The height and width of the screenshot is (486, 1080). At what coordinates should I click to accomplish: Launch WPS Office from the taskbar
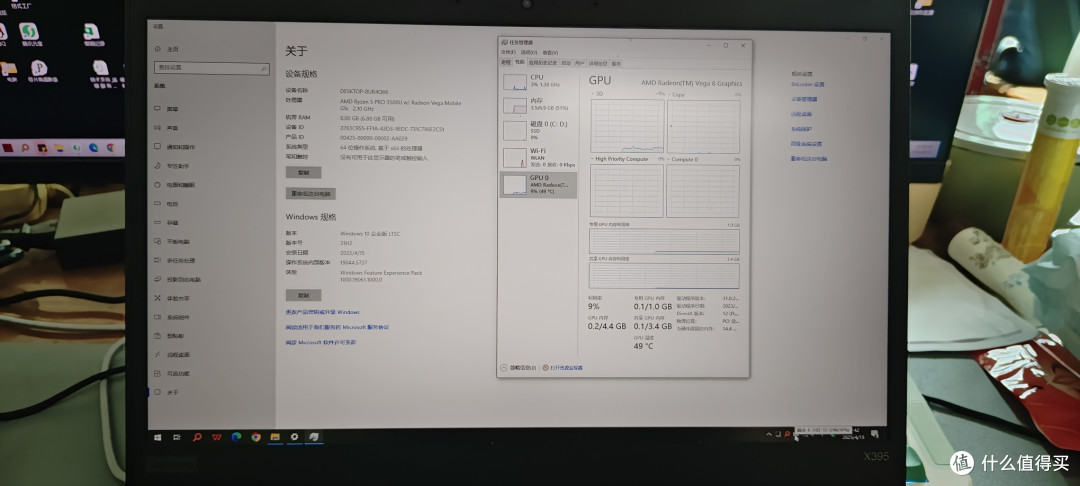[217, 436]
